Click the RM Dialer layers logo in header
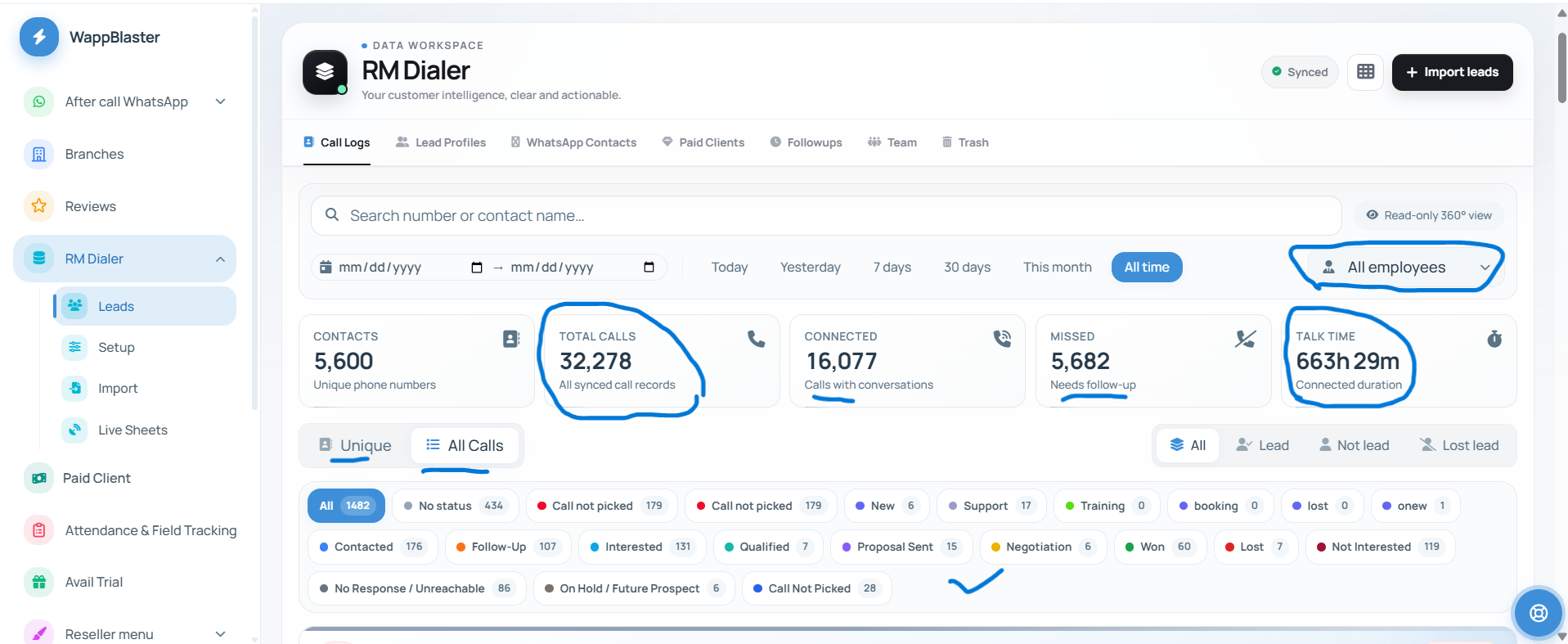 (325, 72)
